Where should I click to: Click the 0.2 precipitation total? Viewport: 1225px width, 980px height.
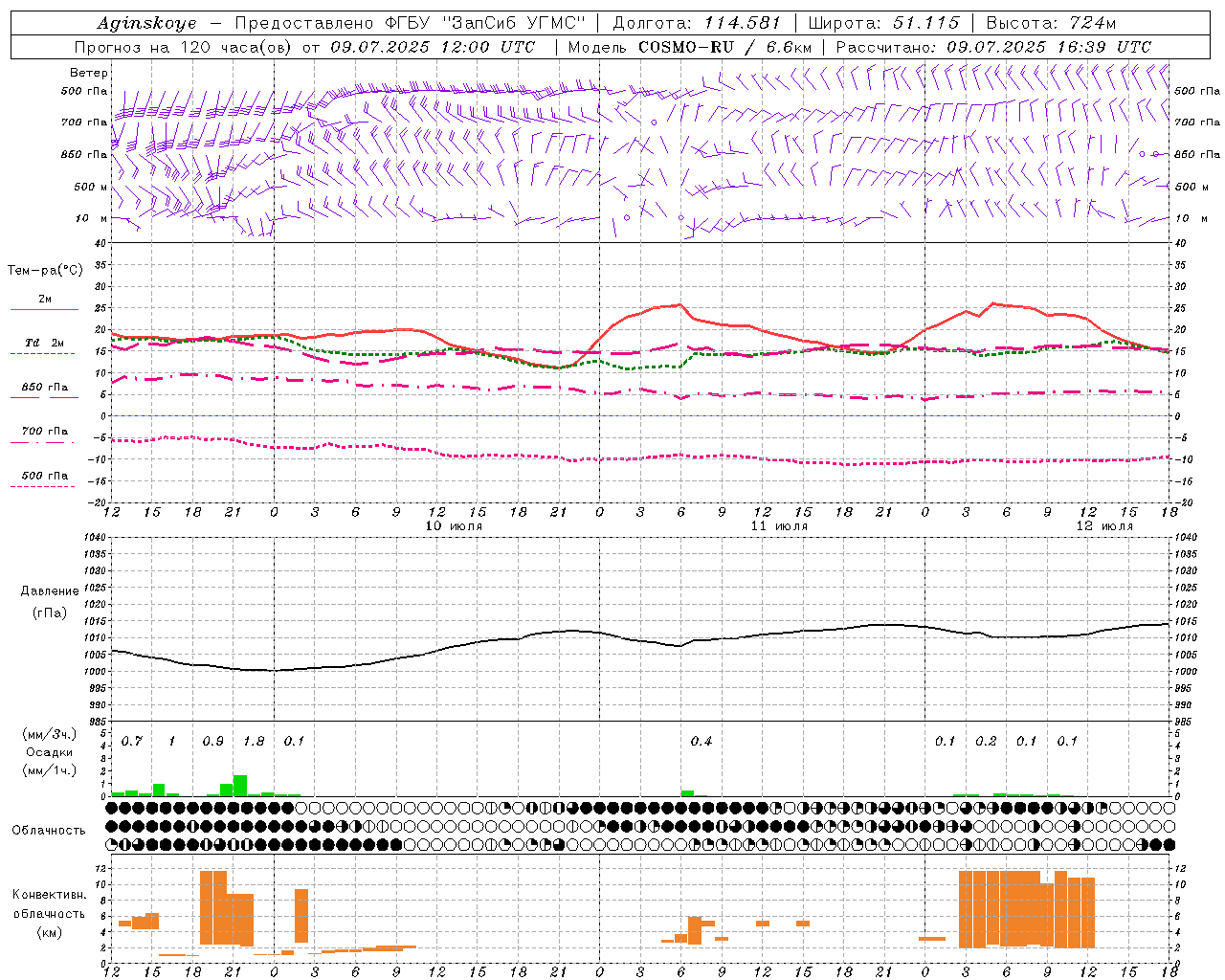point(986,741)
